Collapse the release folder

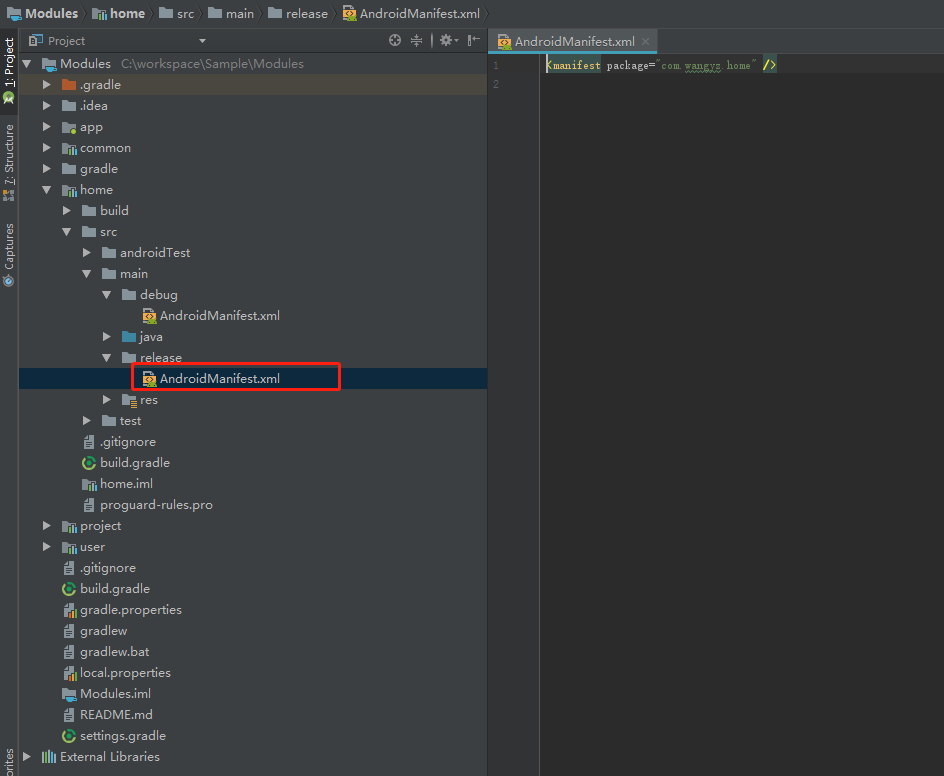107,358
